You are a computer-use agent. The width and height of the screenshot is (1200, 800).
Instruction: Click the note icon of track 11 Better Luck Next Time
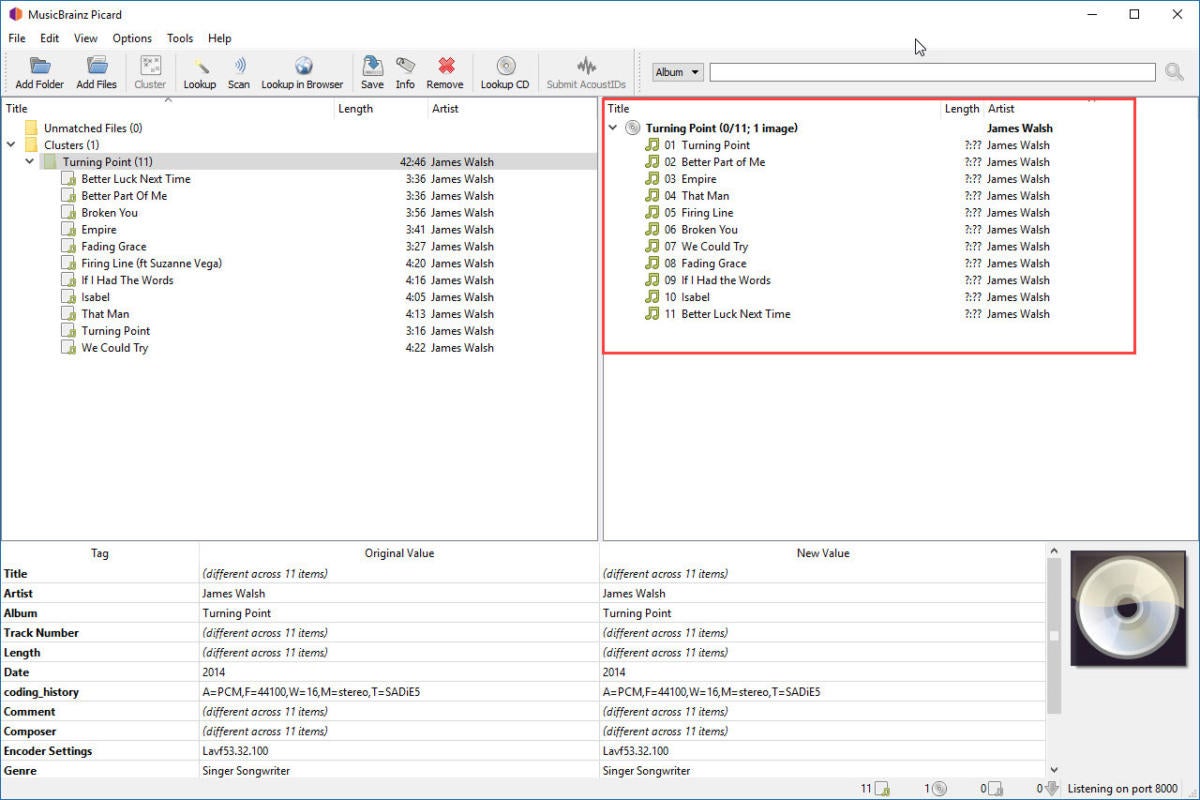tap(653, 314)
